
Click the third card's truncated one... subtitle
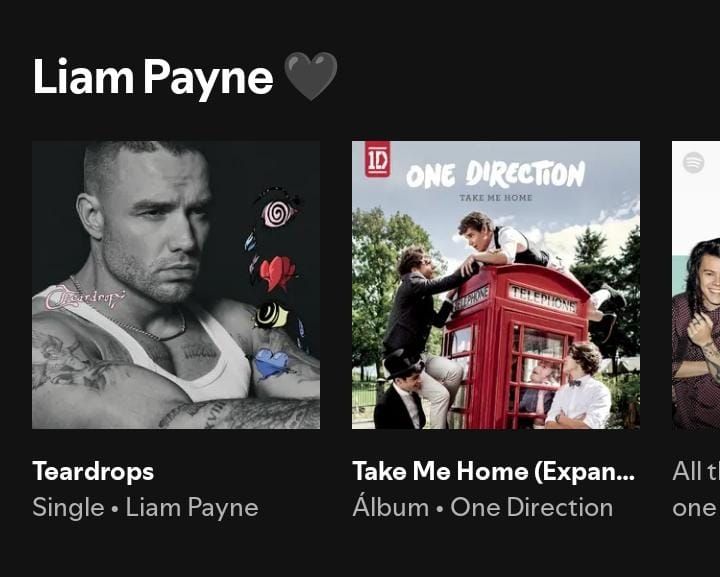pyautogui.click(x=696, y=508)
